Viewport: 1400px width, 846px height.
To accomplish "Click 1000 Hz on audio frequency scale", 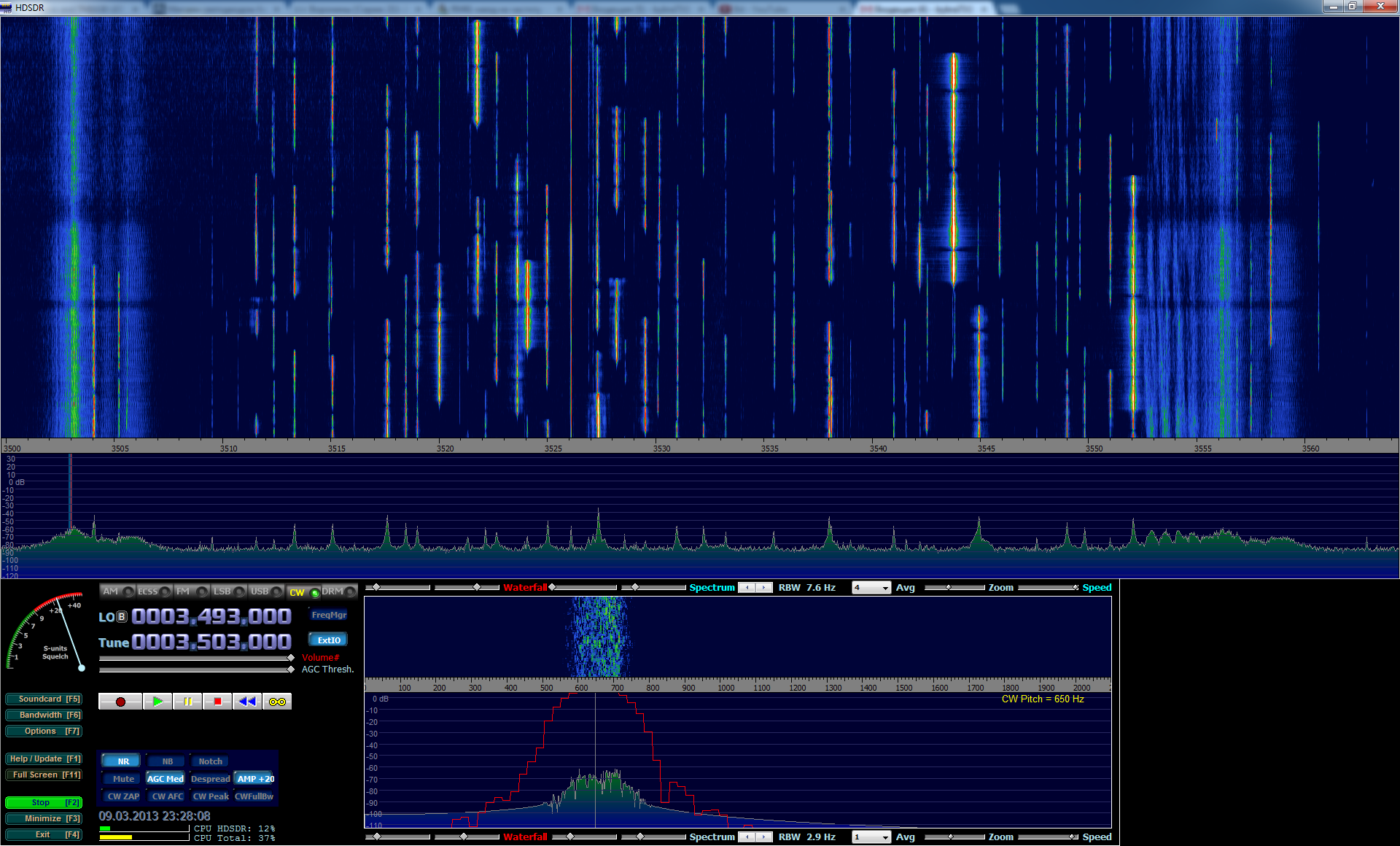I will 726,688.
